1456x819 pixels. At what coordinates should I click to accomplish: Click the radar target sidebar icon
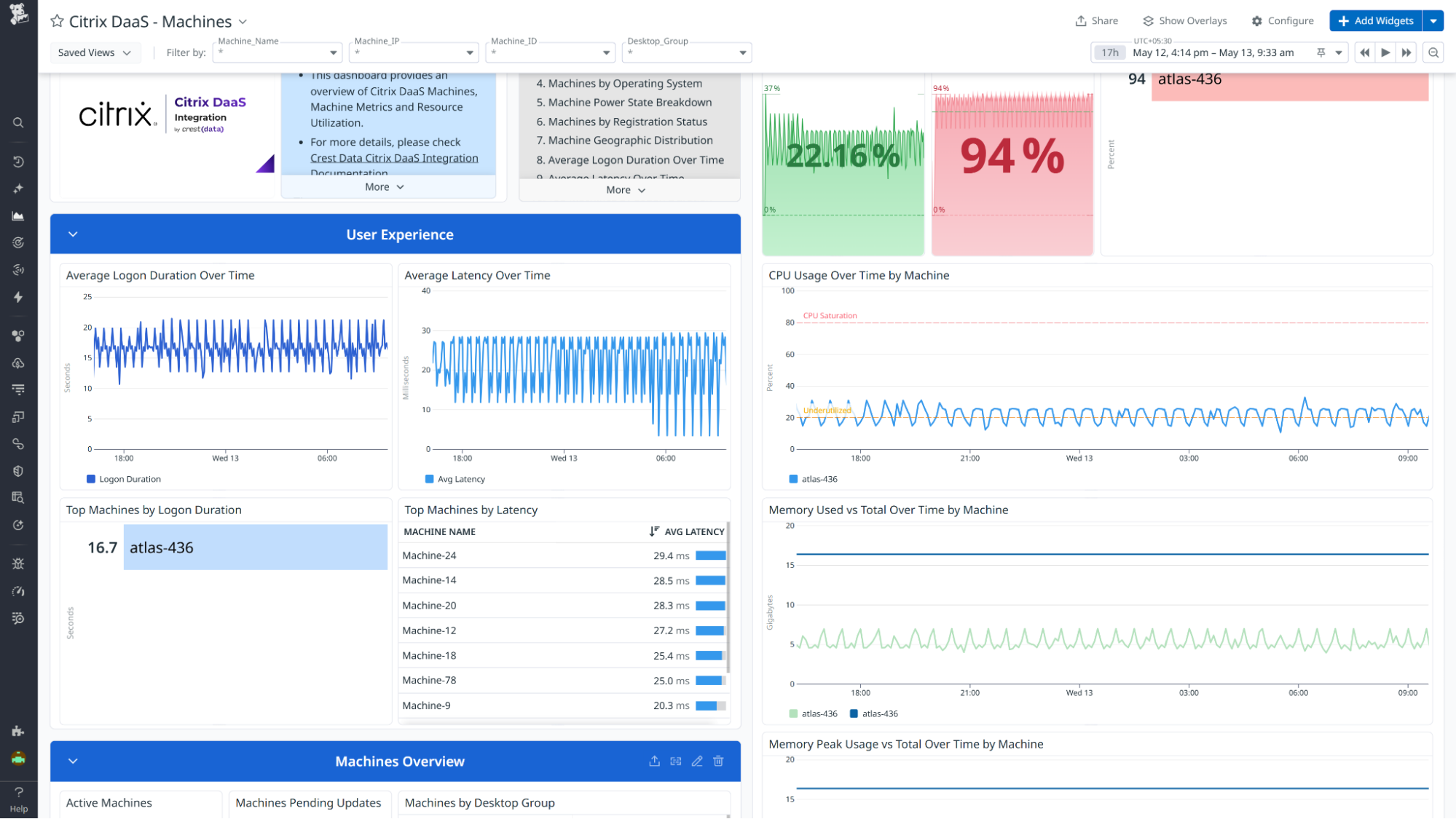[18, 243]
